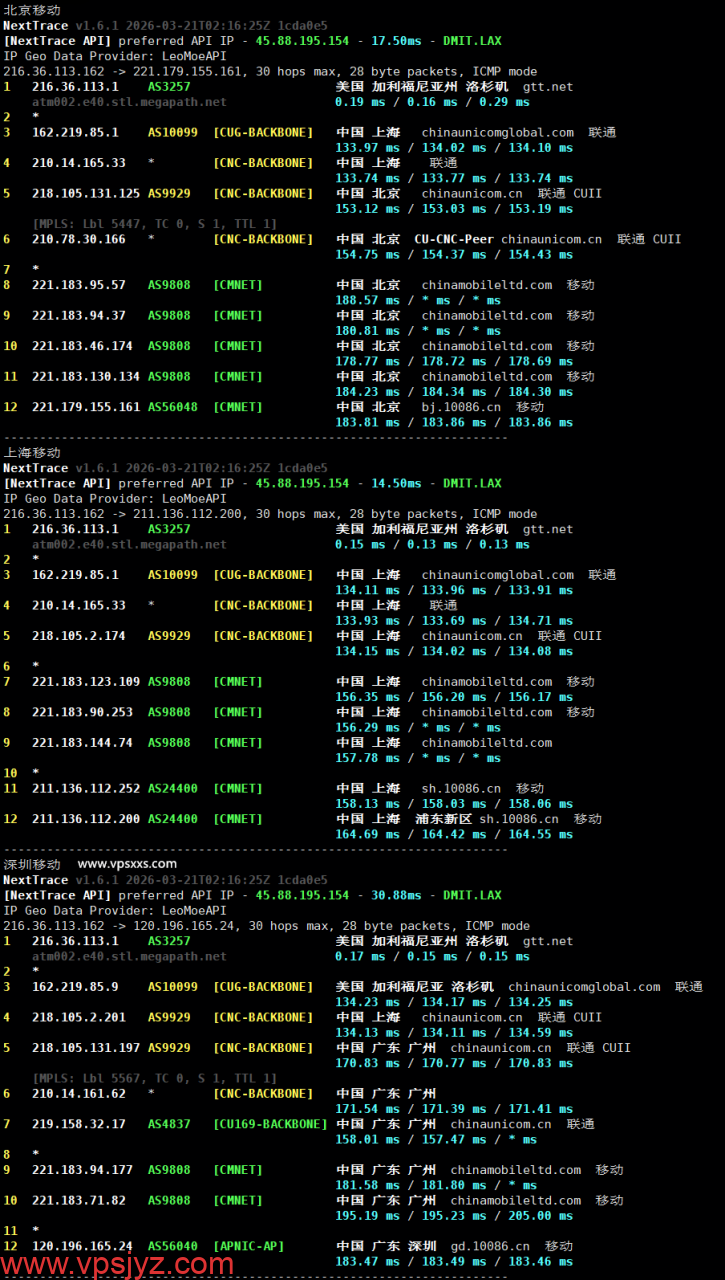The image size is (725, 1280).
Task: Click IP address 219.158.32.17
Action: (79, 1124)
